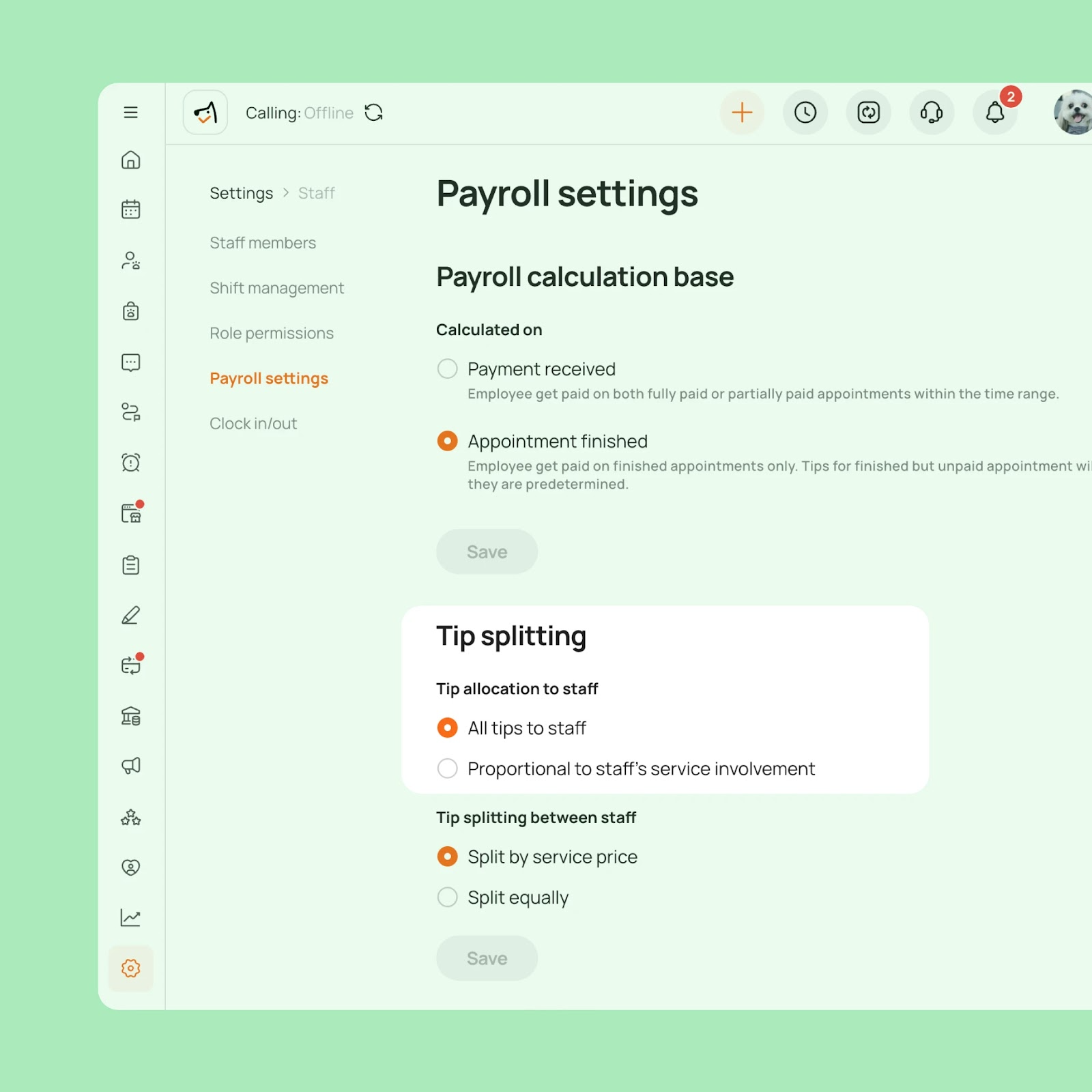Open the Staff members section
Image resolution: width=1092 pixels, height=1092 pixels.
[263, 243]
